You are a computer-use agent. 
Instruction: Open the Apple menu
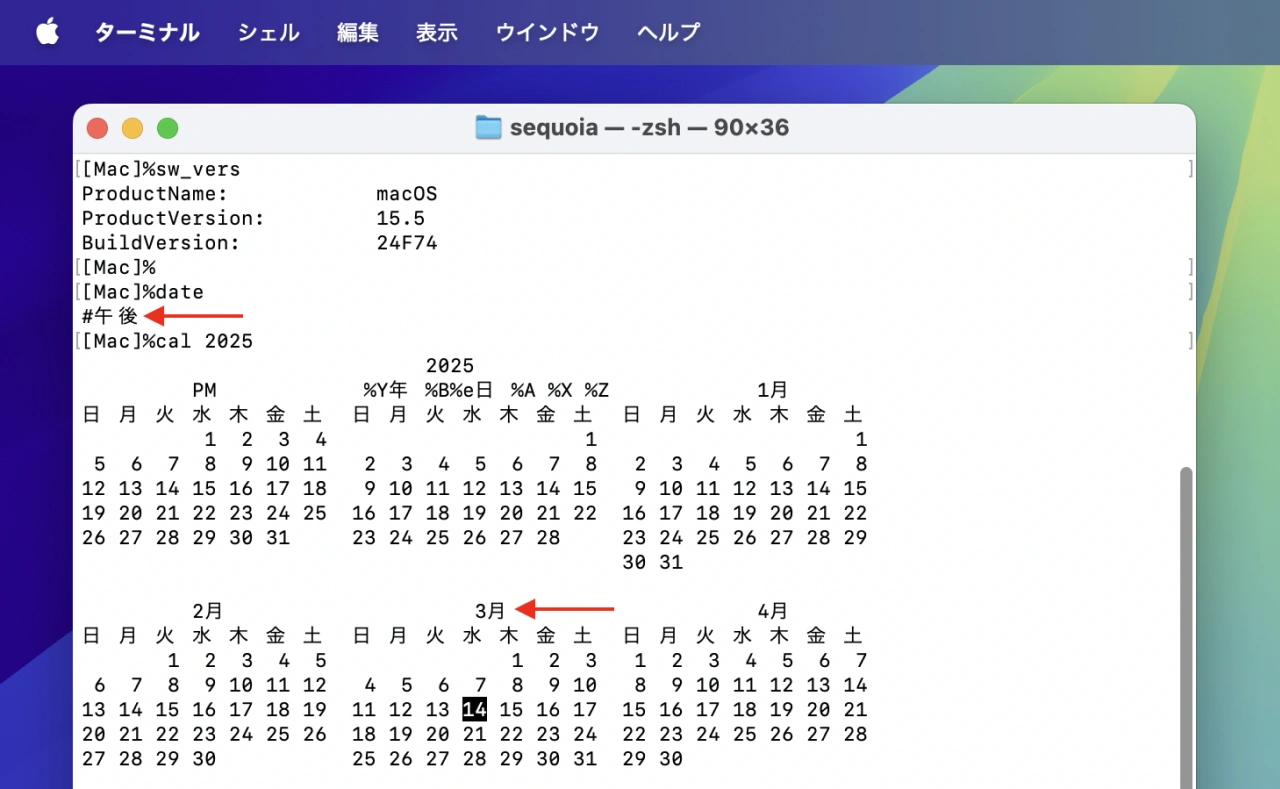point(47,32)
